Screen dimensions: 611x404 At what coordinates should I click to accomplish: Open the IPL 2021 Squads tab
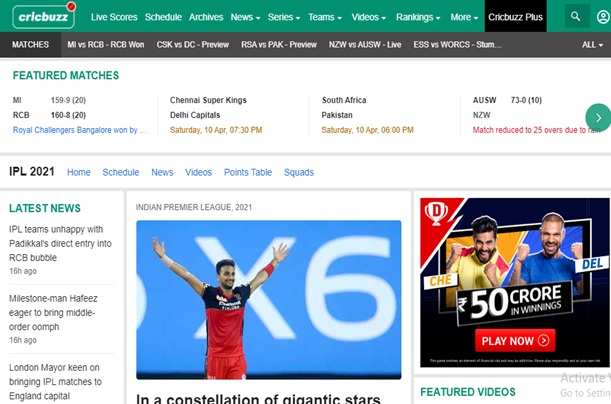[298, 172]
